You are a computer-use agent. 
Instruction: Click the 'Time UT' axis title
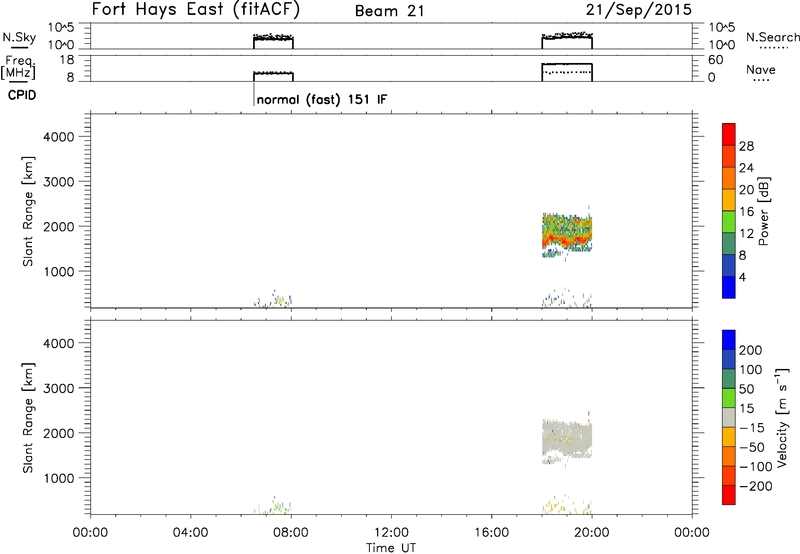(x=391, y=548)
